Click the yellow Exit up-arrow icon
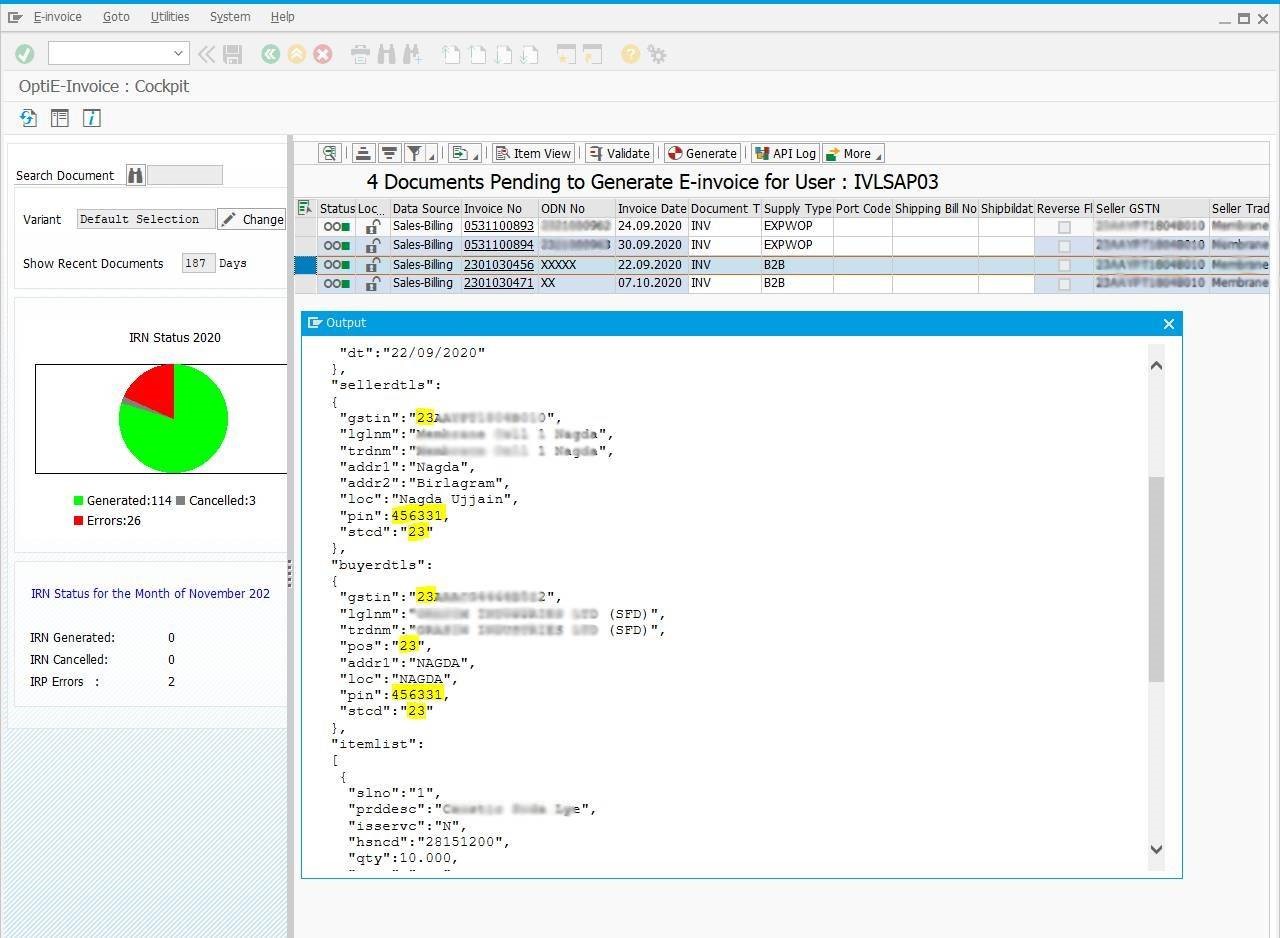 (x=296, y=54)
